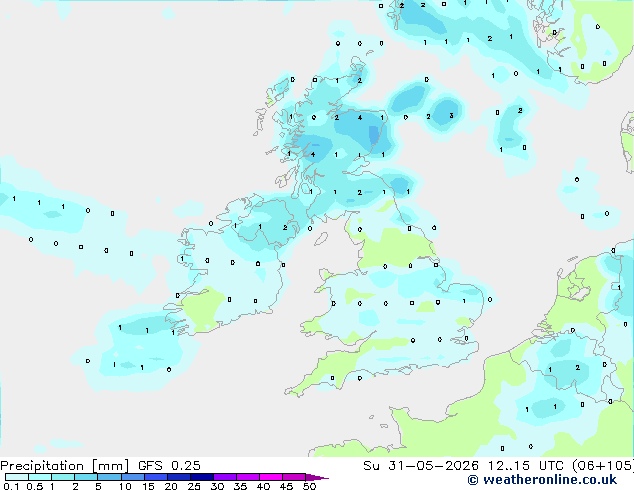Screen dimensions: 634x490
Task: Click the legend label '0.1'
Action: (12, 486)
